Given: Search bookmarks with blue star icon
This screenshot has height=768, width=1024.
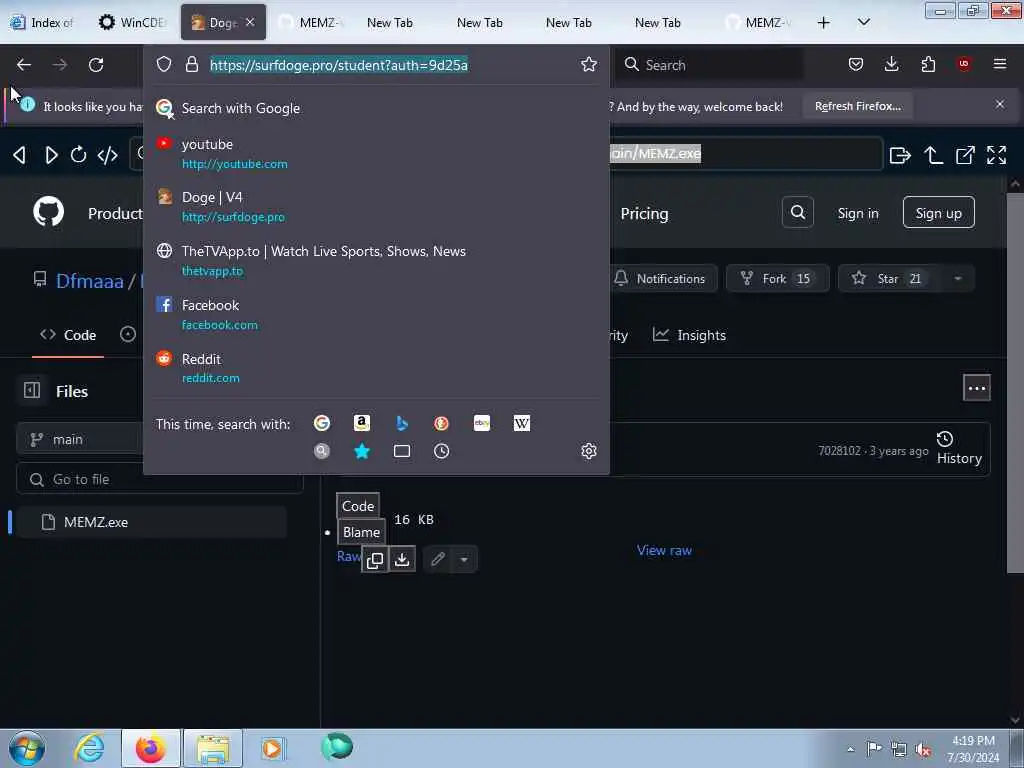Looking at the screenshot, I should click(x=362, y=451).
